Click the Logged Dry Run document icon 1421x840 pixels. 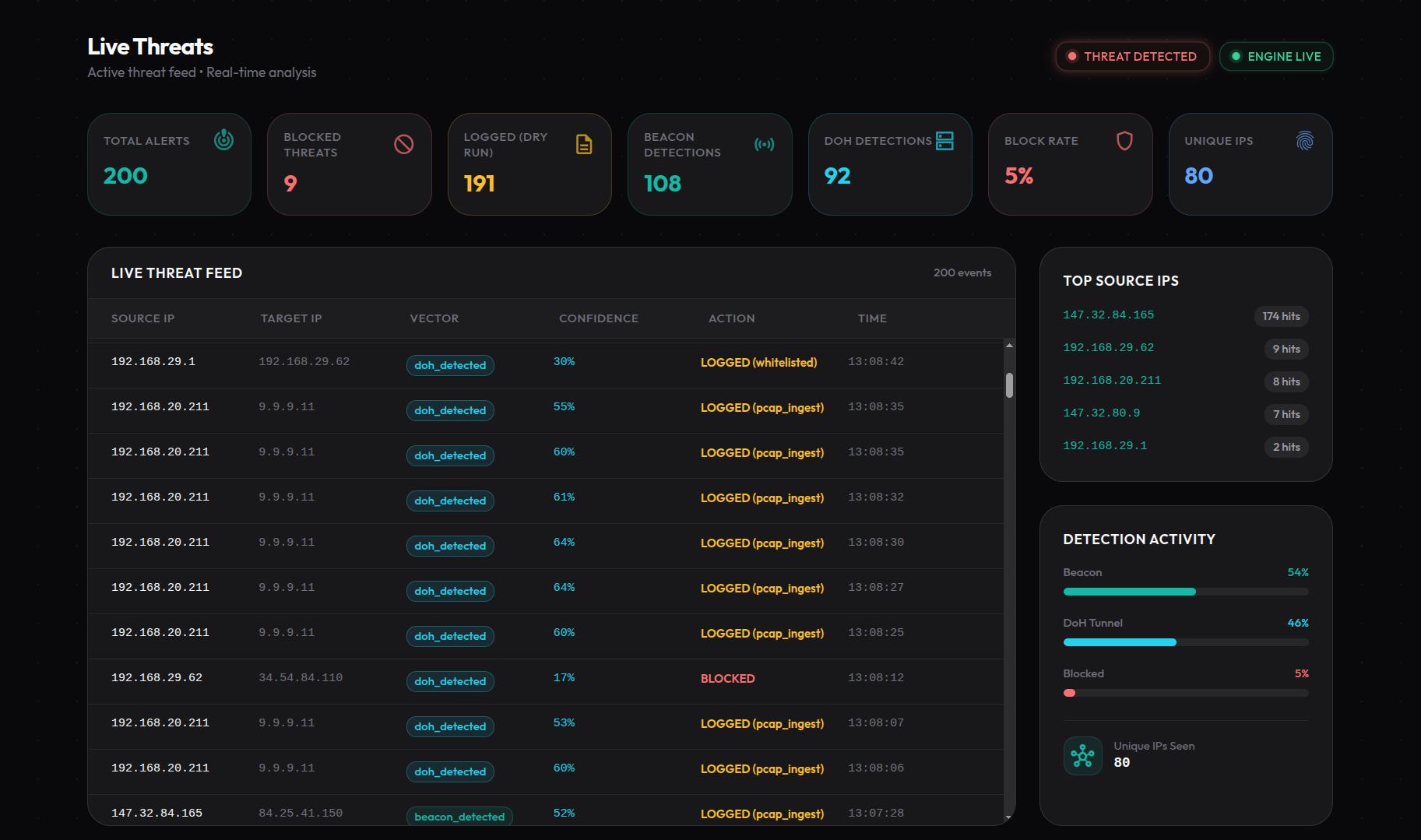pyautogui.click(x=584, y=144)
